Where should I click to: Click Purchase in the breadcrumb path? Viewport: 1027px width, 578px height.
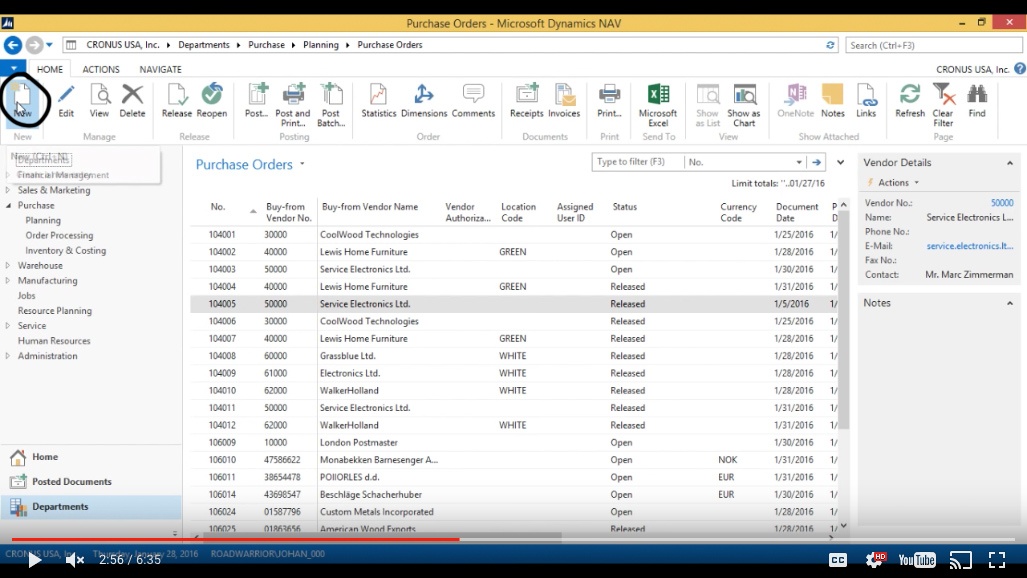coord(266,45)
